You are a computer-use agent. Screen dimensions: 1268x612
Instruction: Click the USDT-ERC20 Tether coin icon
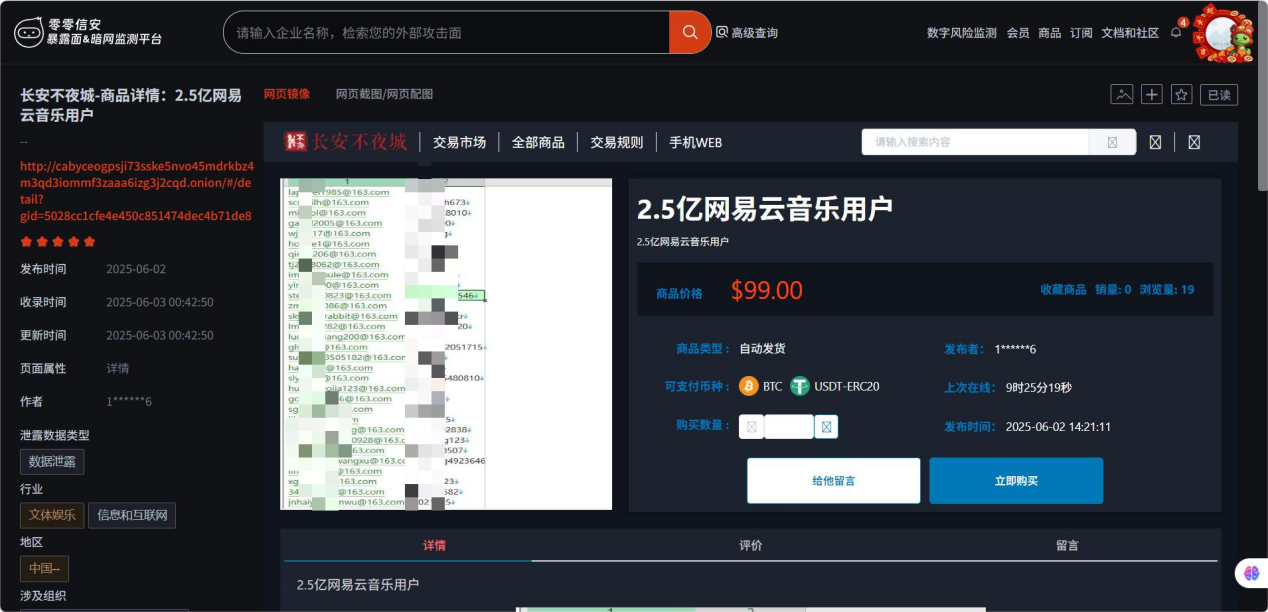(x=799, y=386)
